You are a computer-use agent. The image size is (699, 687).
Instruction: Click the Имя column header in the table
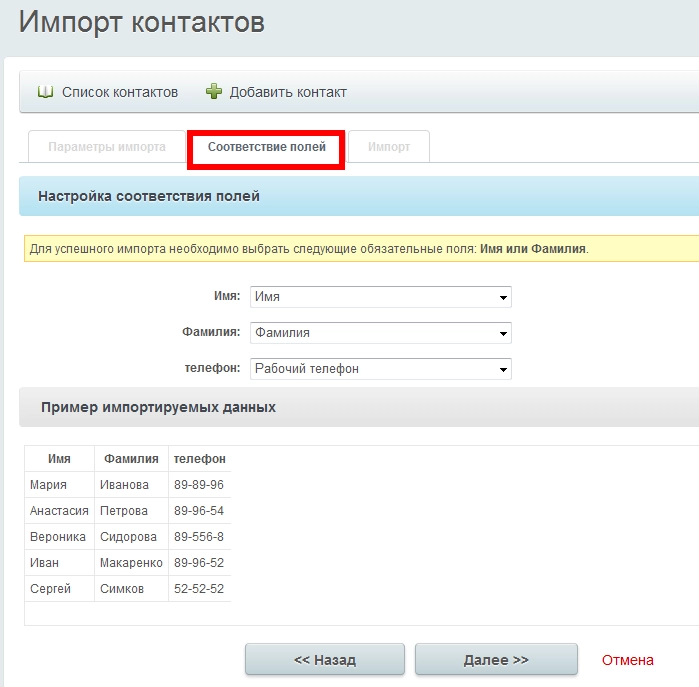pyautogui.click(x=59, y=459)
